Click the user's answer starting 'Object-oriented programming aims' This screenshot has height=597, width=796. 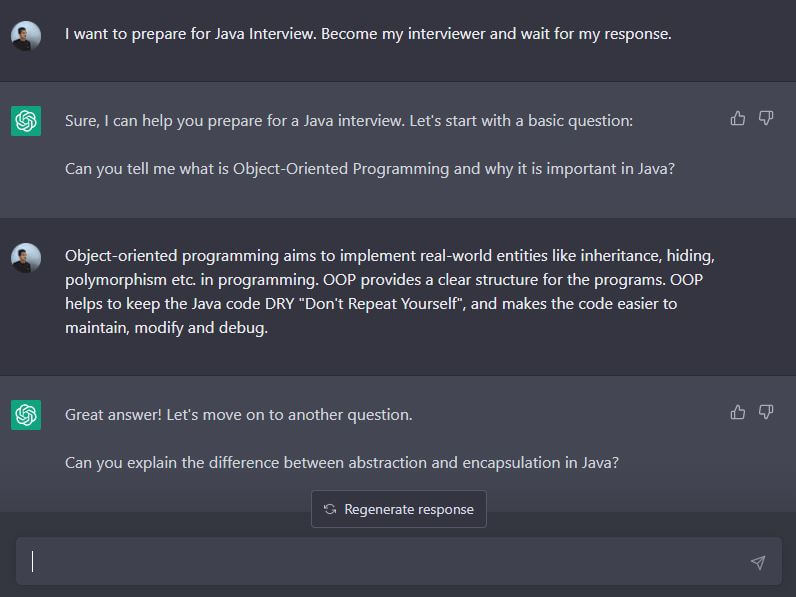tap(389, 256)
